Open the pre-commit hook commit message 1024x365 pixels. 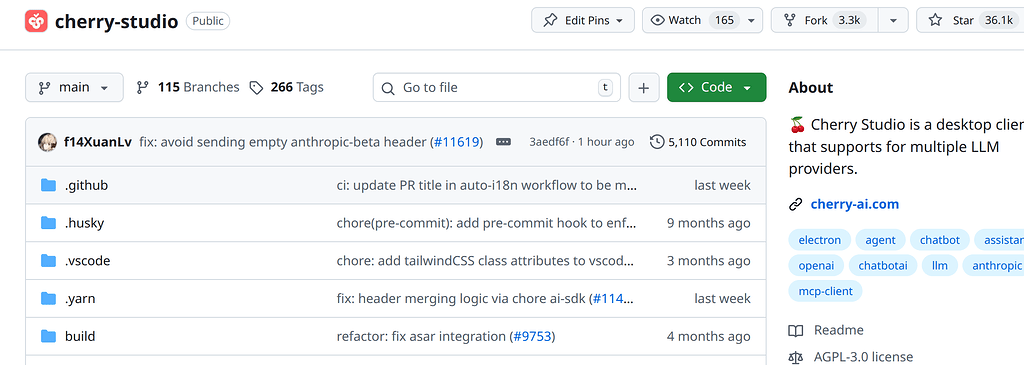tap(487, 223)
